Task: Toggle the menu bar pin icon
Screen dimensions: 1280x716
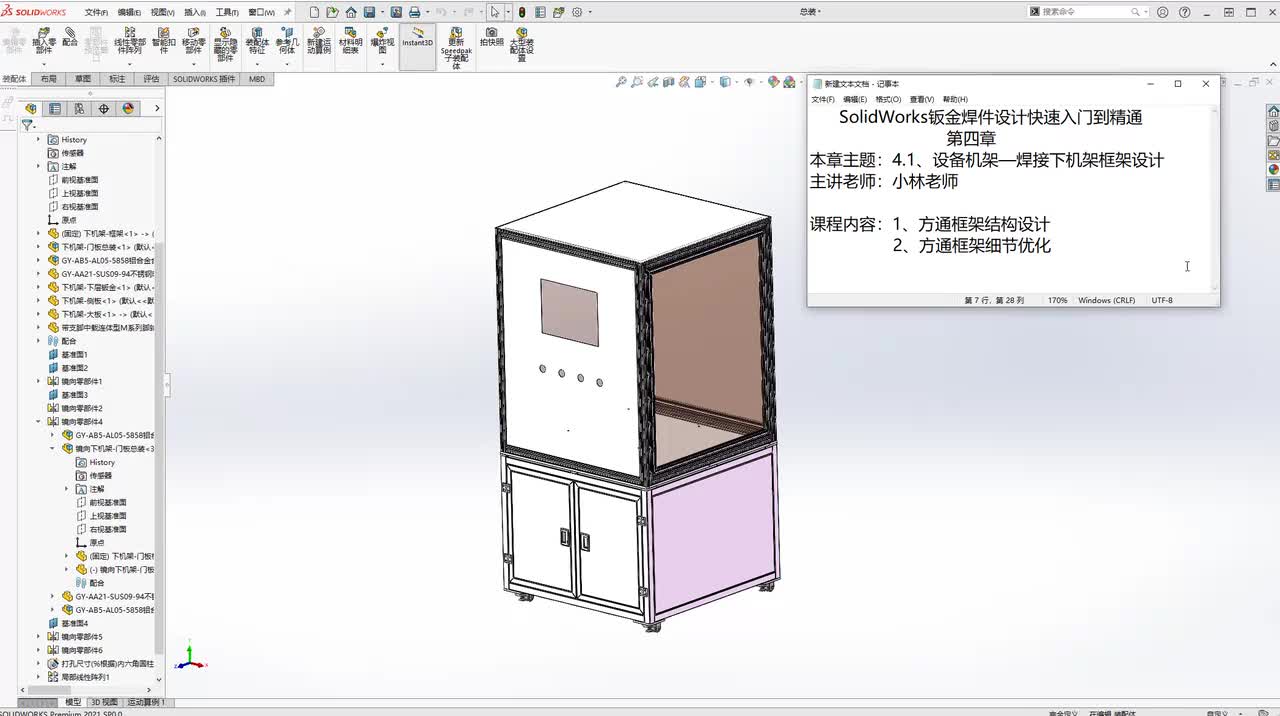Action: coord(289,12)
